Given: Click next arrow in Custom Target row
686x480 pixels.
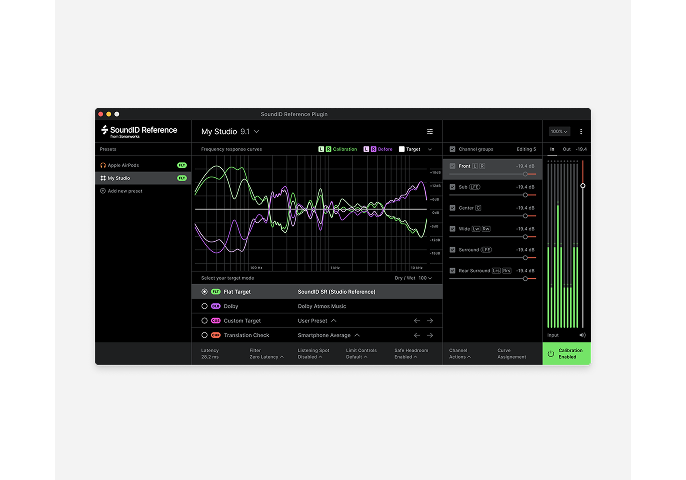Looking at the screenshot, I should click(x=430, y=321).
